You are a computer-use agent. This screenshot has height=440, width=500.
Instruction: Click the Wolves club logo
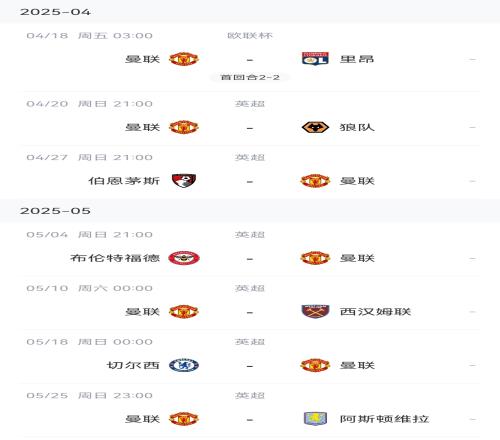click(x=315, y=127)
